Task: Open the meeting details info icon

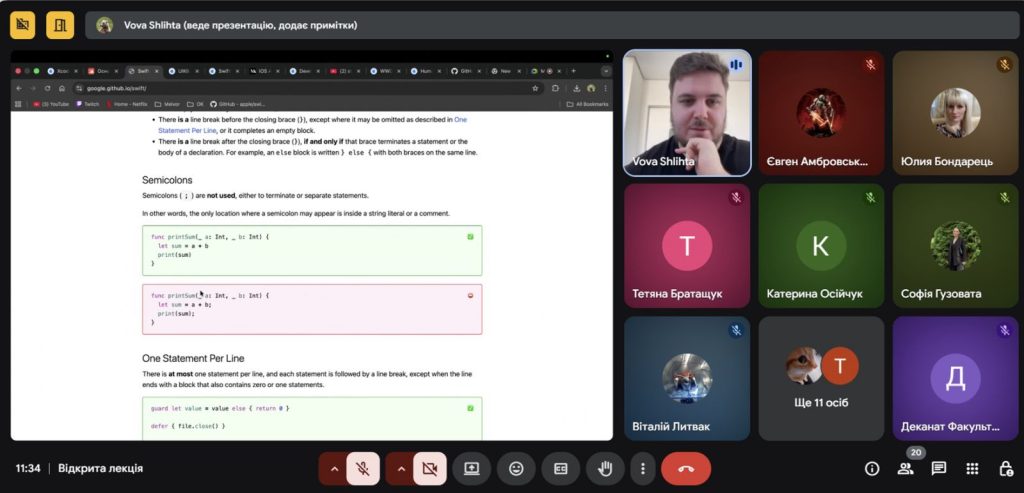Action: click(x=872, y=468)
